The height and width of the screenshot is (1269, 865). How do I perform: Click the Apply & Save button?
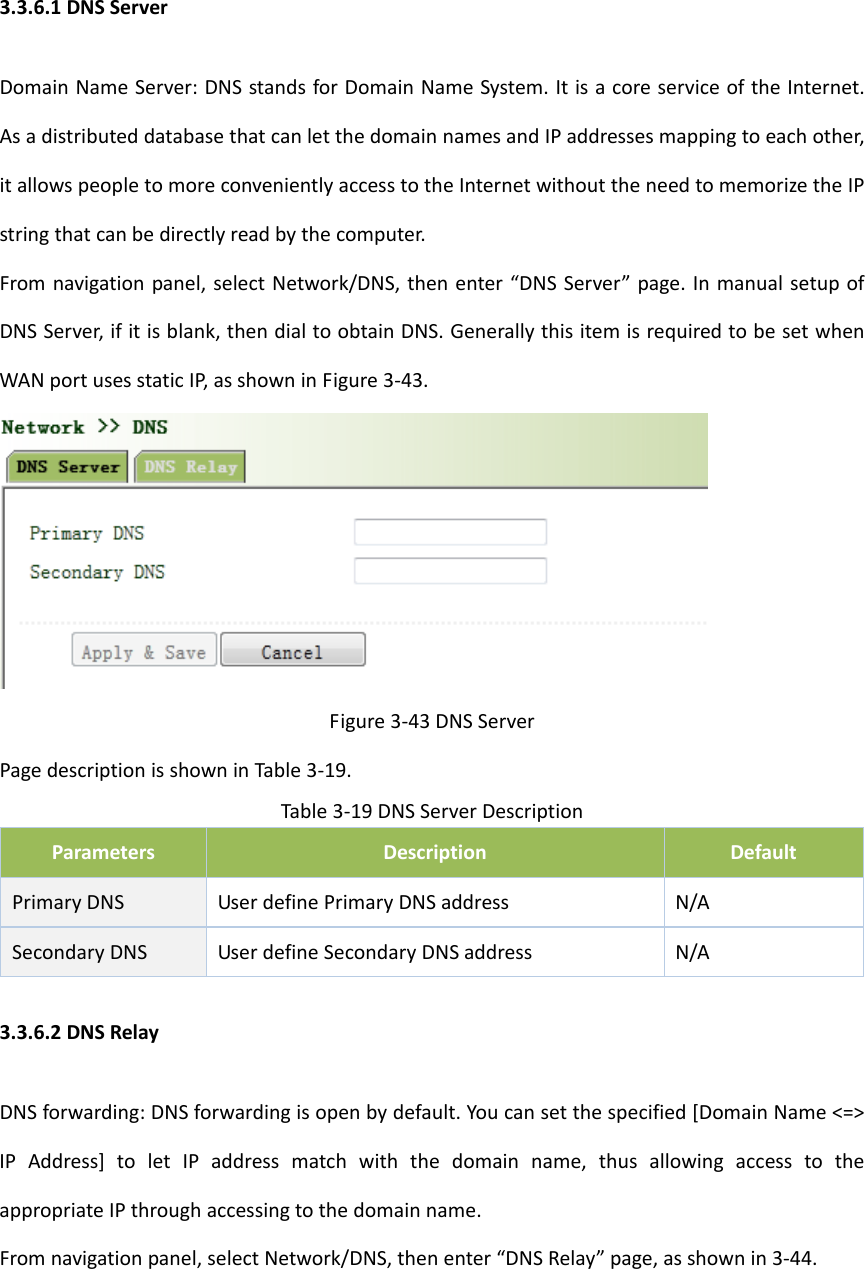pos(143,649)
